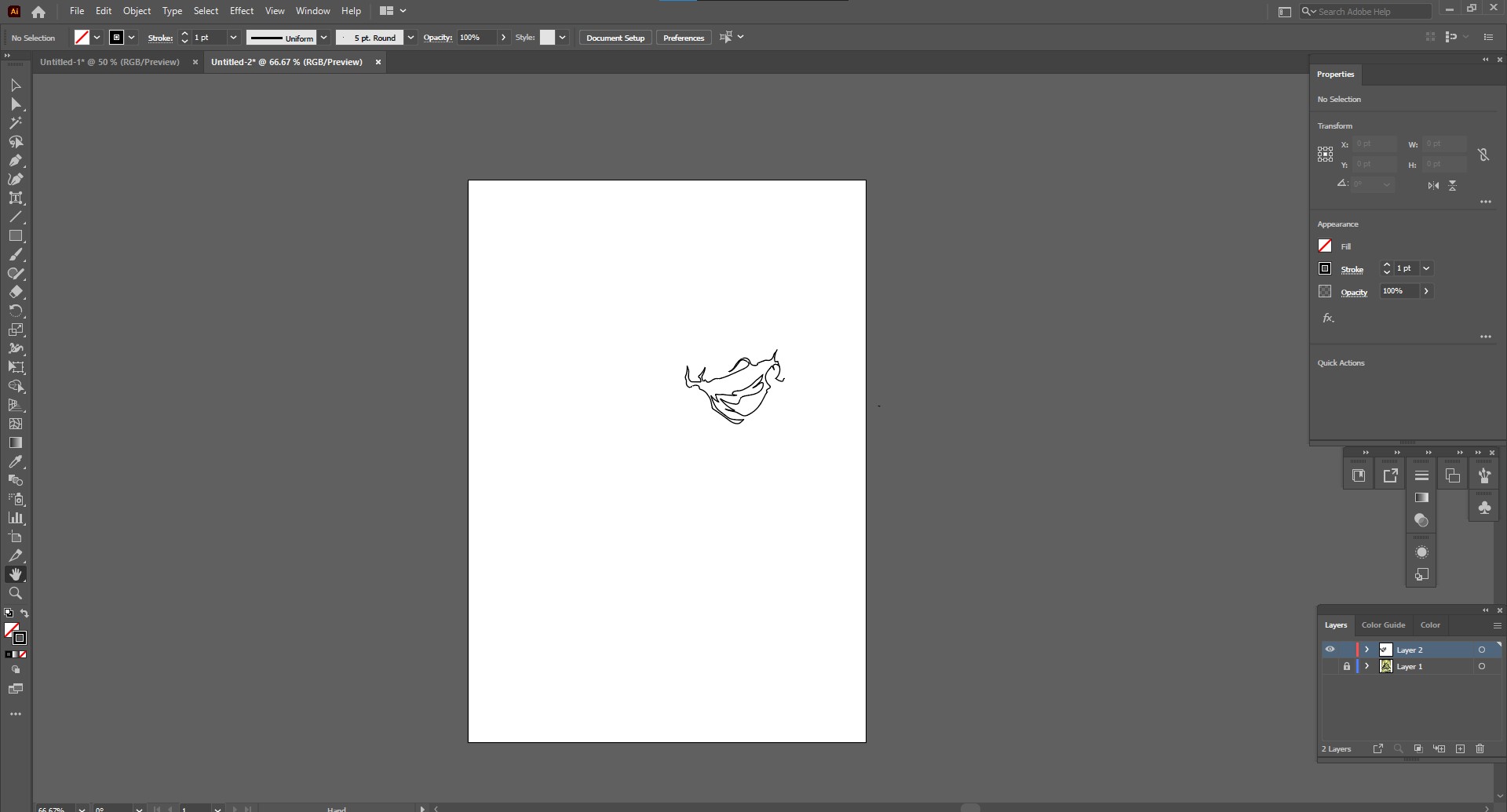
Task: Click Layer 1 target circle
Action: [1482, 667]
